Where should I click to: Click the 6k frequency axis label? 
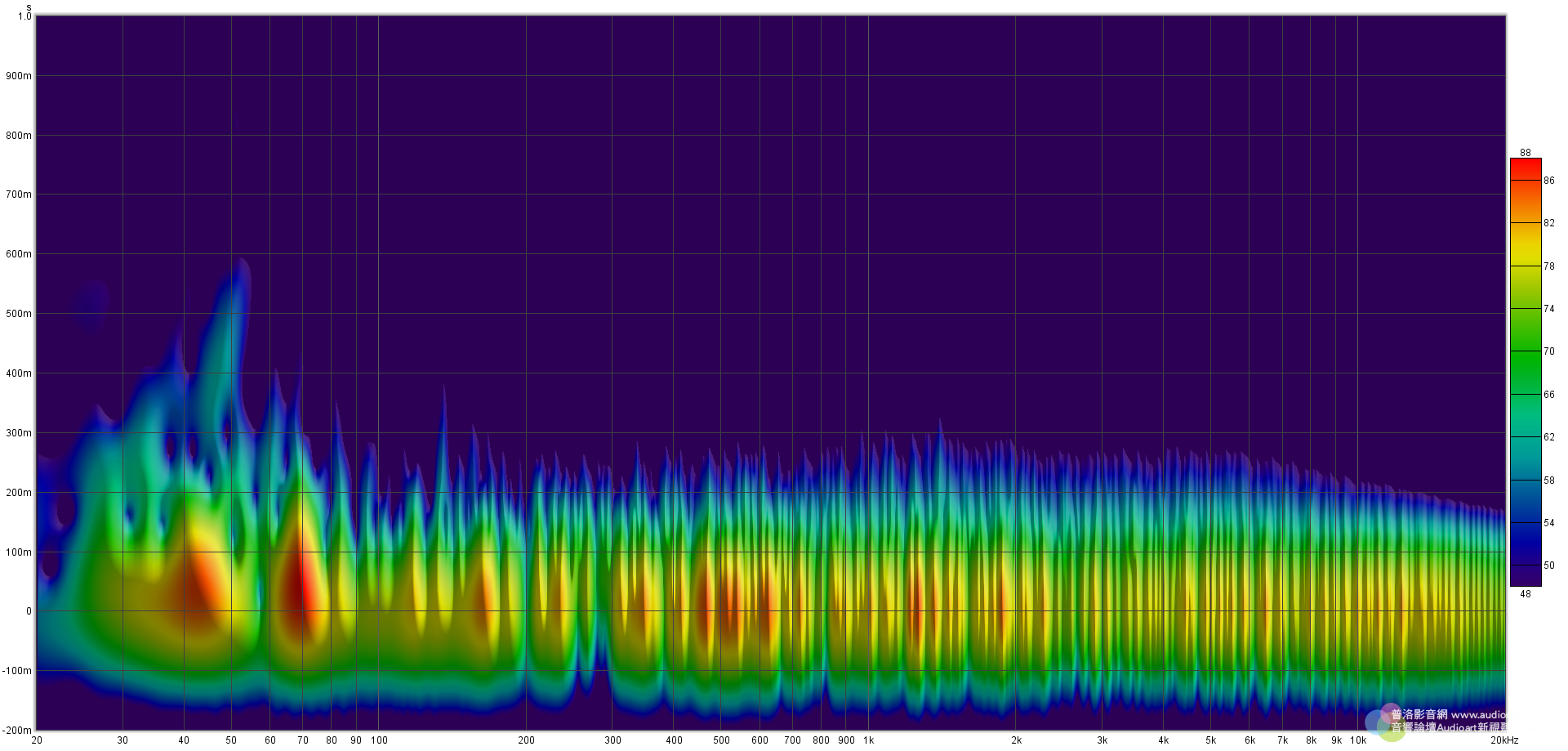pos(1249,740)
